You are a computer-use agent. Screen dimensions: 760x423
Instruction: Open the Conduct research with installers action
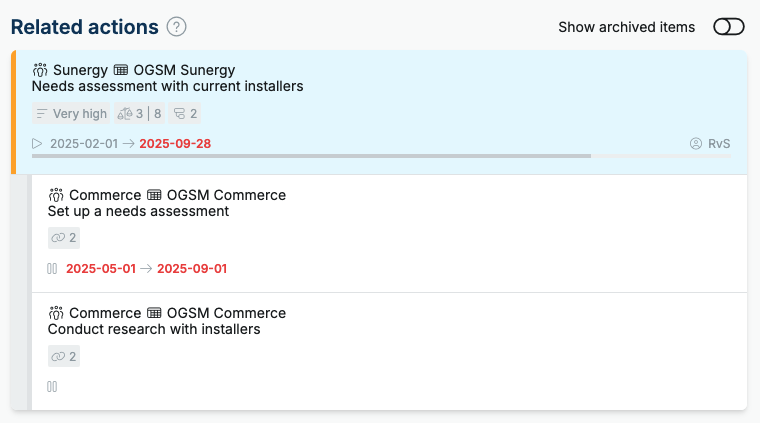154,329
